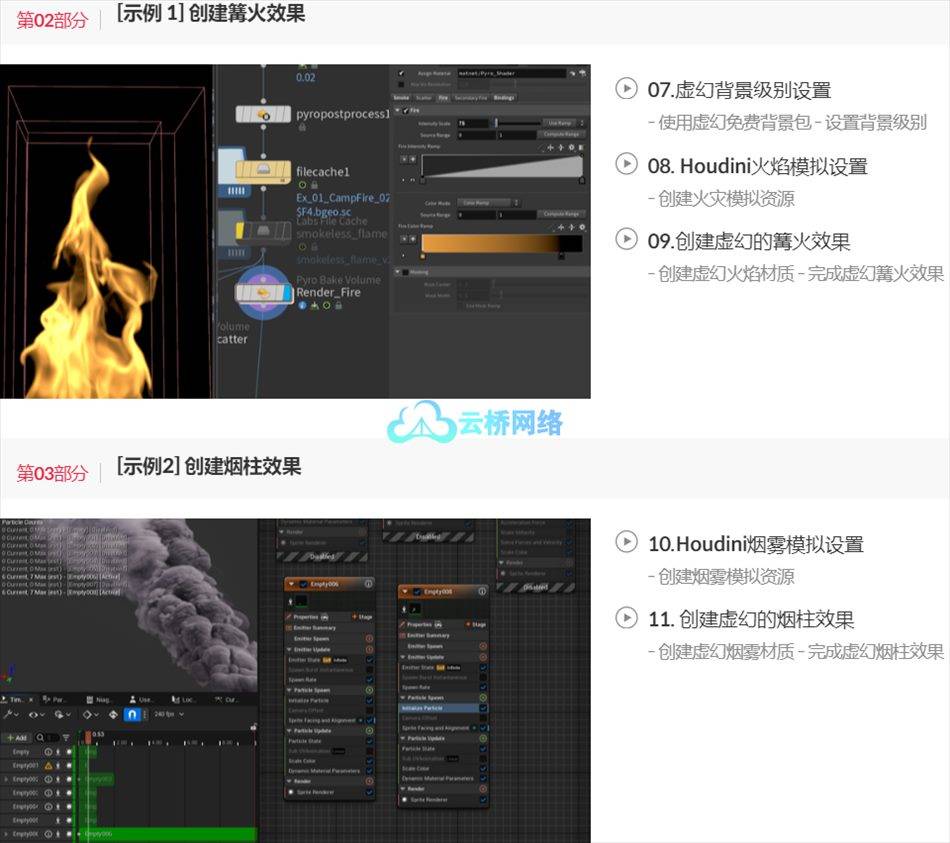The image size is (950, 843).
Task: Open the Niag... tab in the timeline panel
Action: click(99, 699)
